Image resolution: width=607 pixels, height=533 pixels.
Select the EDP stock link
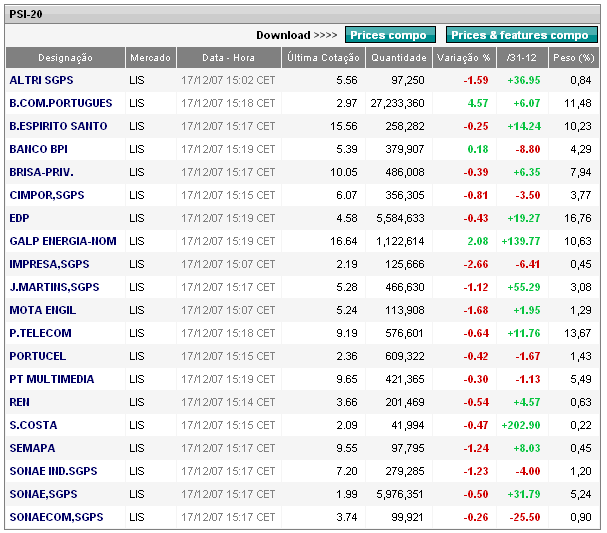click(x=19, y=218)
